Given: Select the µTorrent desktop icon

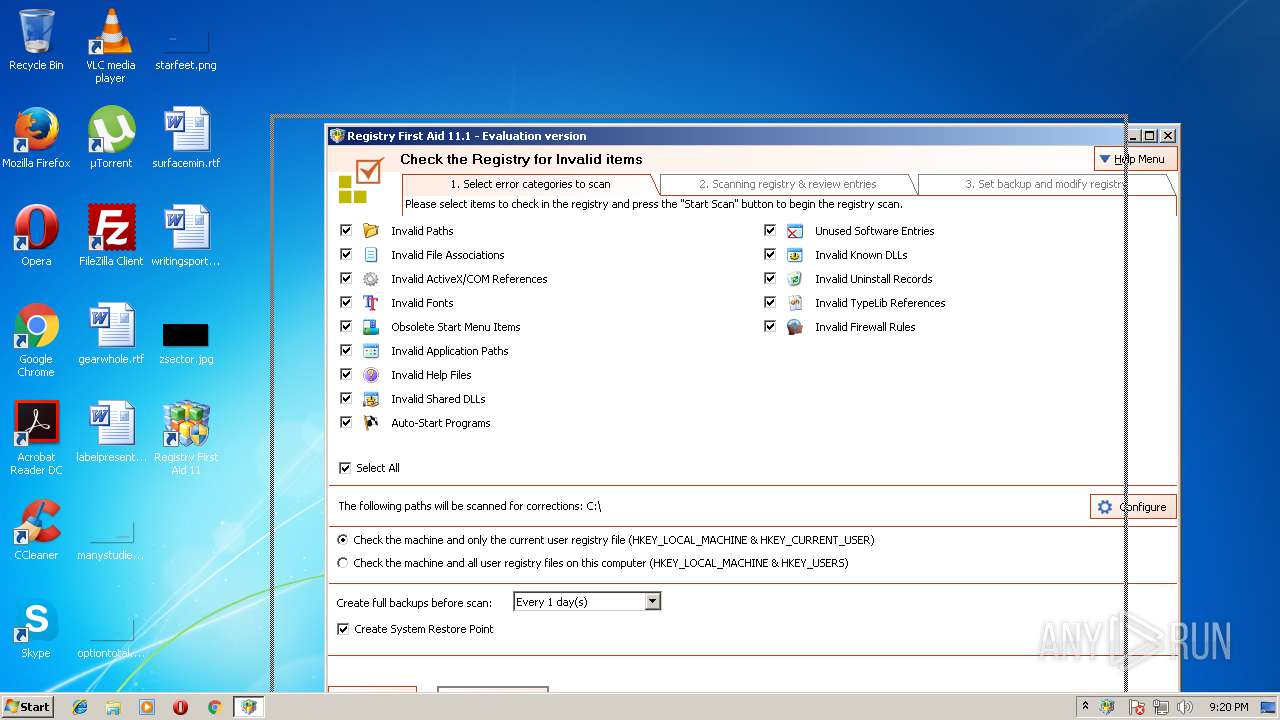Looking at the screenshot, I should coord(111,138).
